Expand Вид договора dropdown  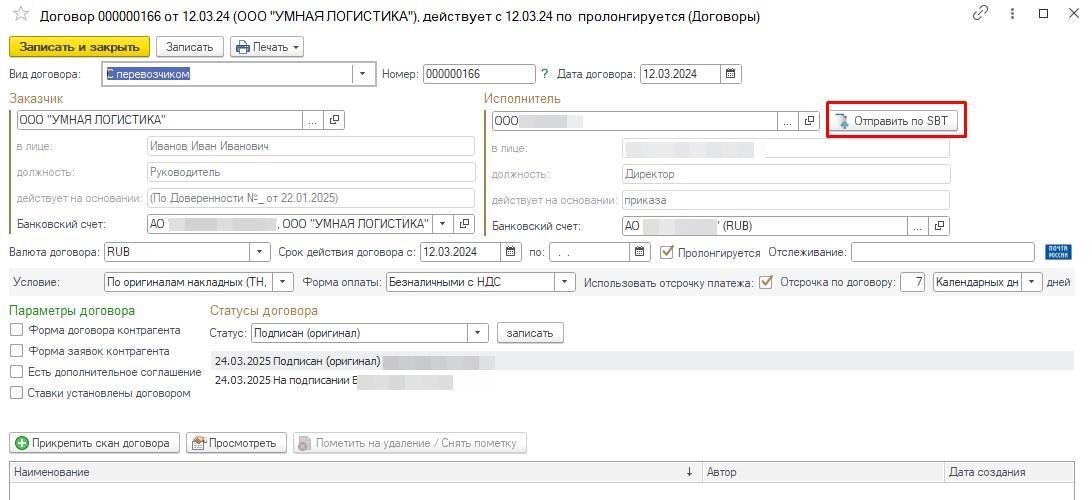click(x=363, y=74)
